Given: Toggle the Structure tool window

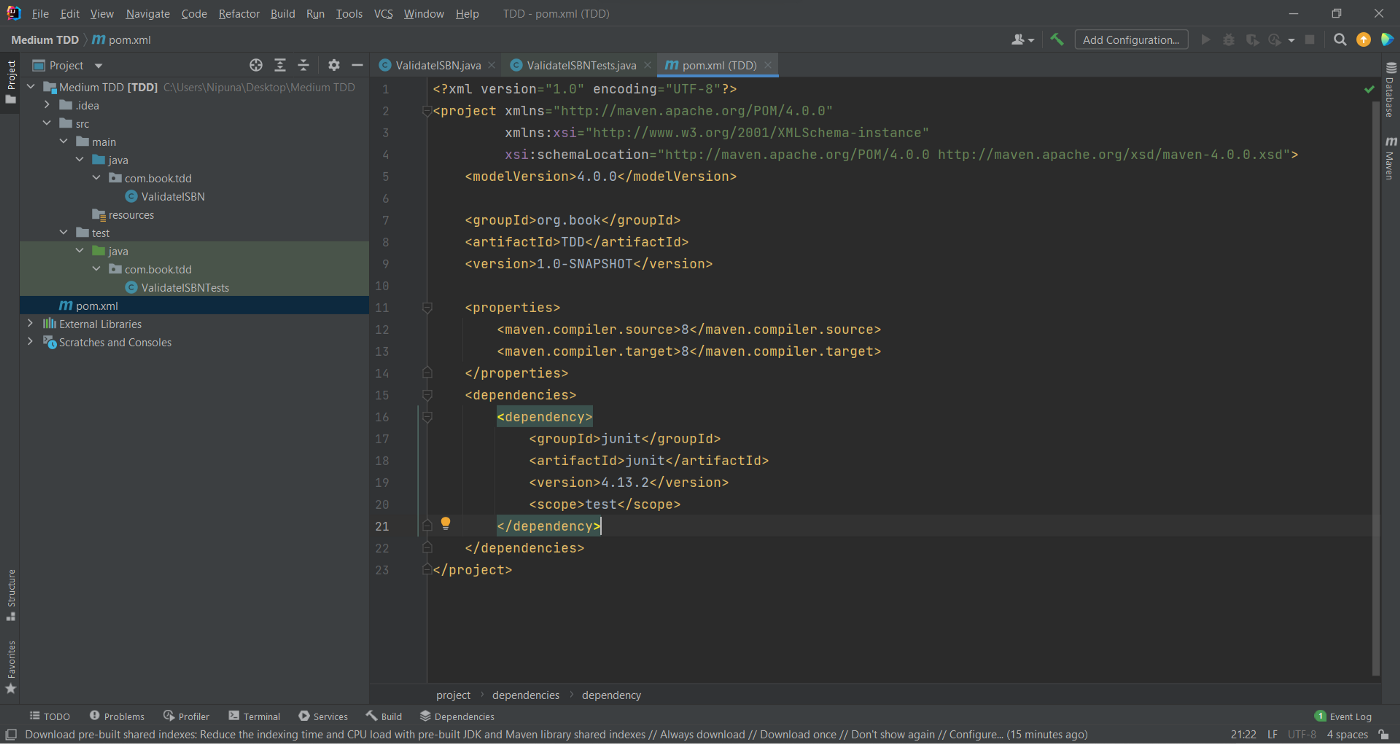Looking at the screenshot, I should [x=11, y=595].
